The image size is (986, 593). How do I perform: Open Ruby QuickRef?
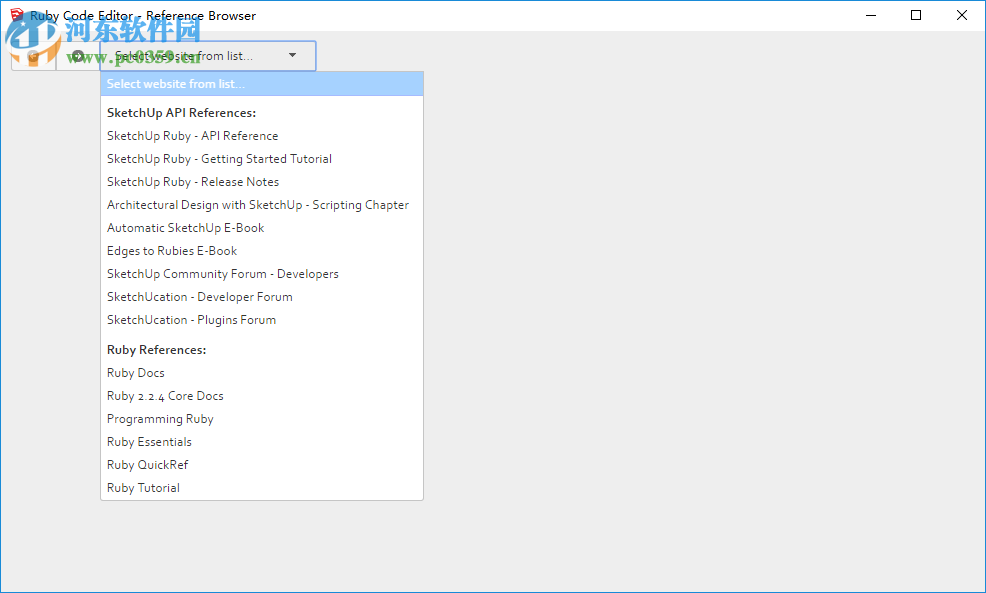[x=147, y=464]
